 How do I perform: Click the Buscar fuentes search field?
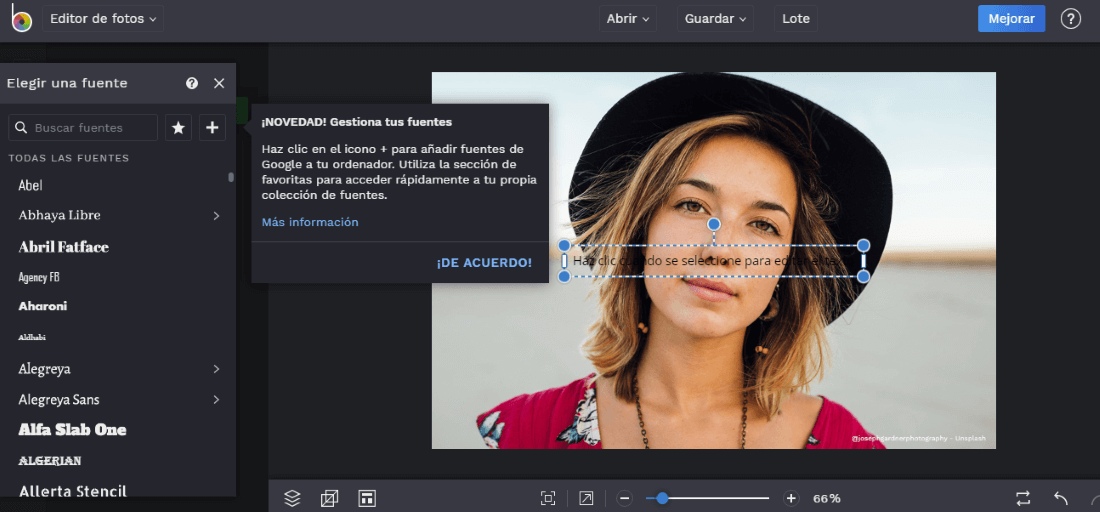(83, 128)
